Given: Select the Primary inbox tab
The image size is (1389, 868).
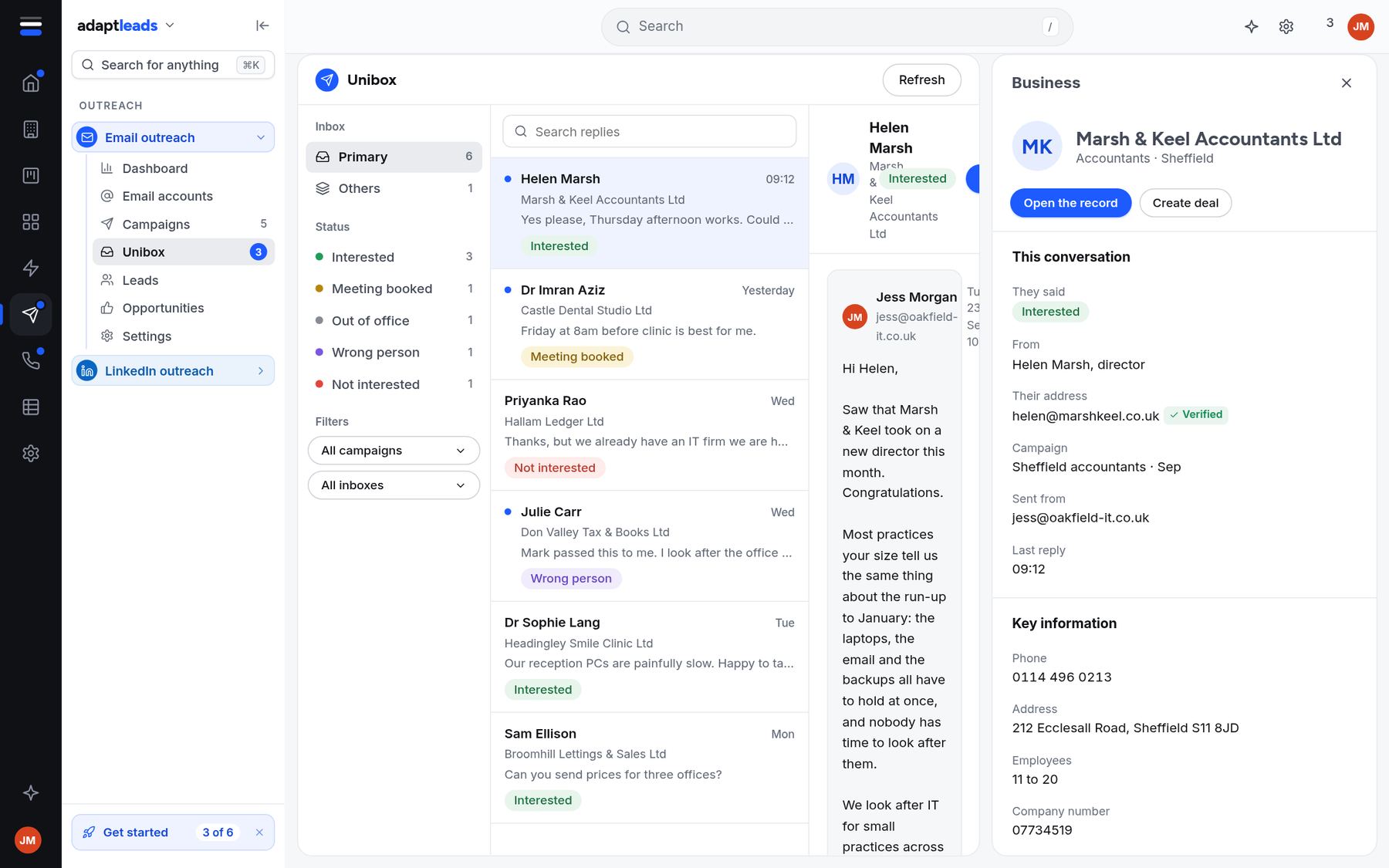Looking at the screenshot, I should (x=394, y=157).
